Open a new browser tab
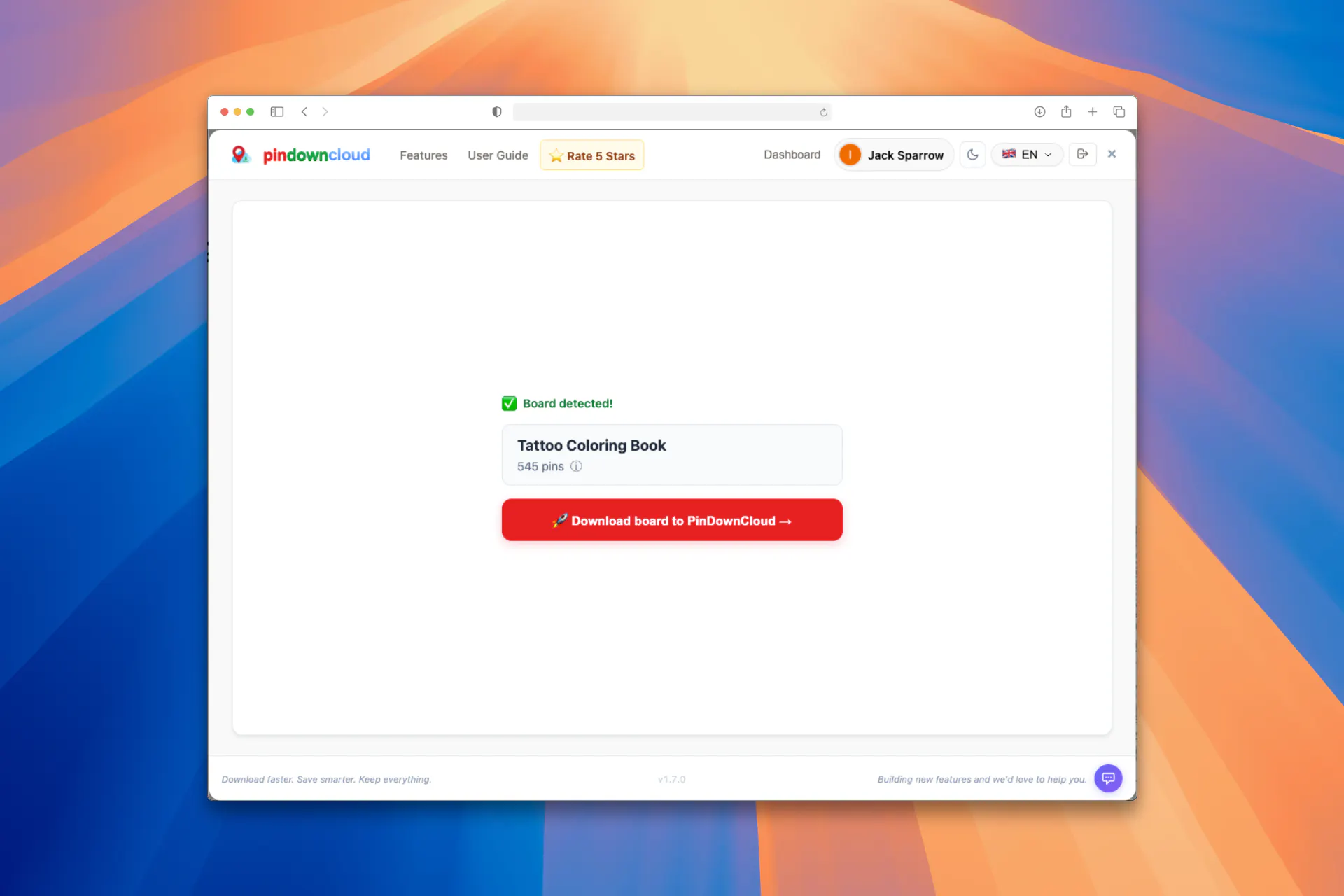 (1093, 112)
